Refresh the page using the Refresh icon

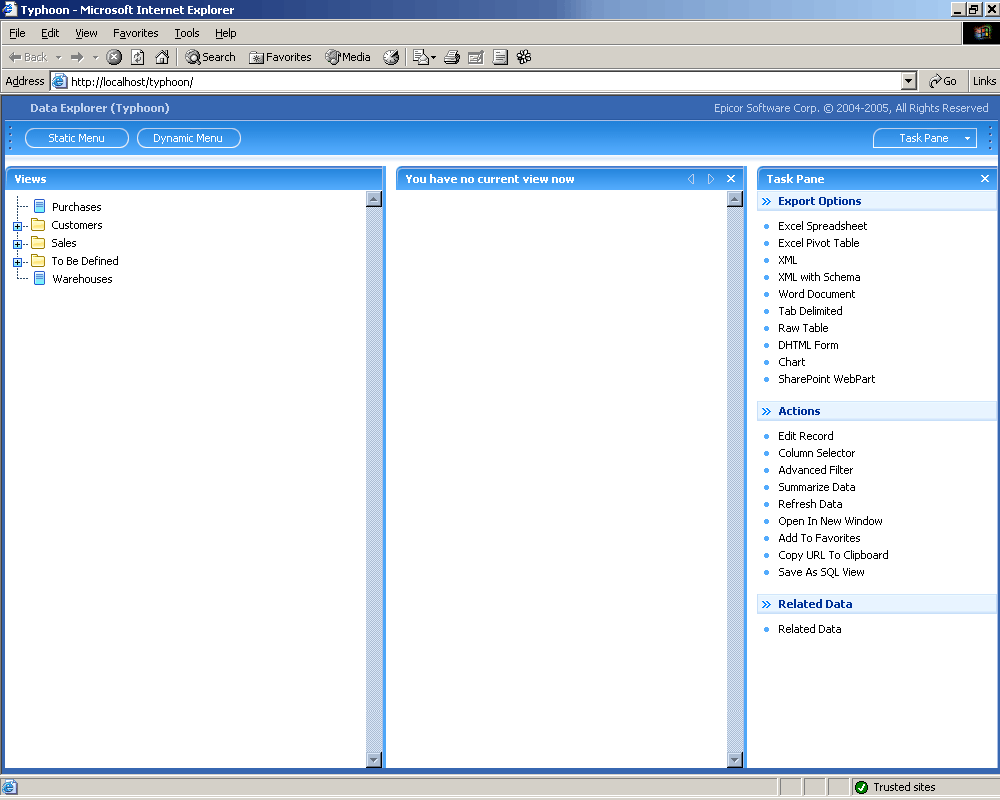click(138, 57)
